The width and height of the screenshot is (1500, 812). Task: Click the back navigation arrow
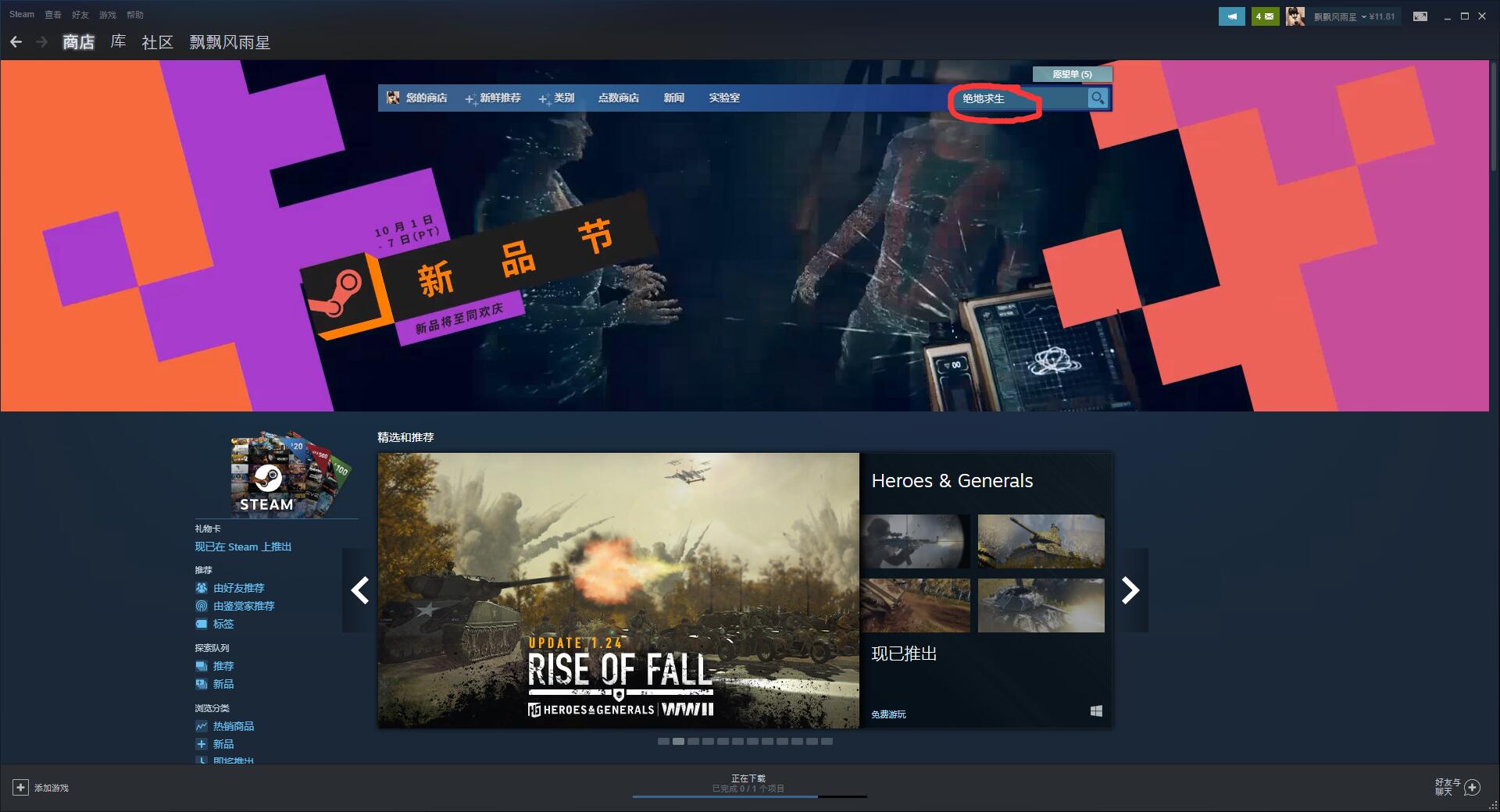[x=16, y=41]
